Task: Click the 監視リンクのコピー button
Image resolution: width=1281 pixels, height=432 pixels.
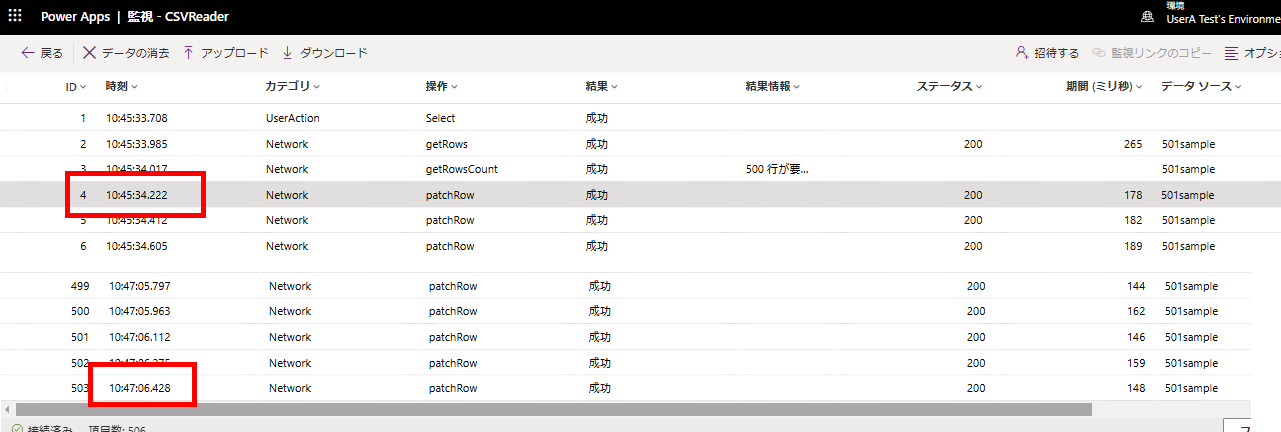Action: pos(1152,53)
